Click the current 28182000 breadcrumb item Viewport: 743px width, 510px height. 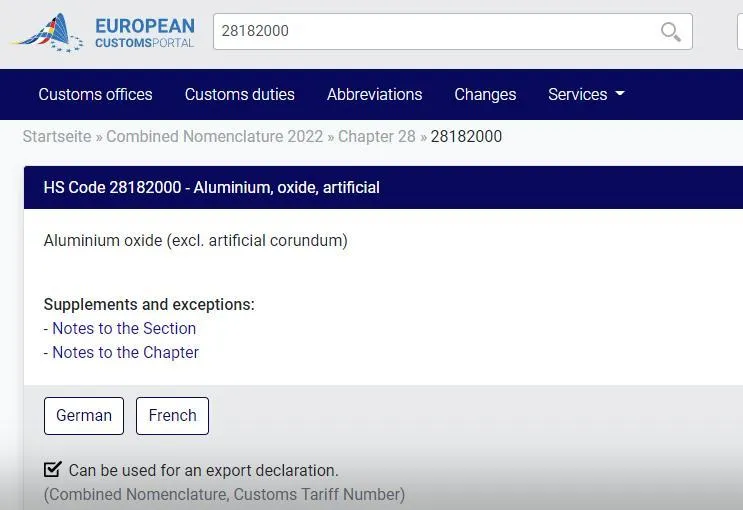pyautogui.click(x=466, y=136)
